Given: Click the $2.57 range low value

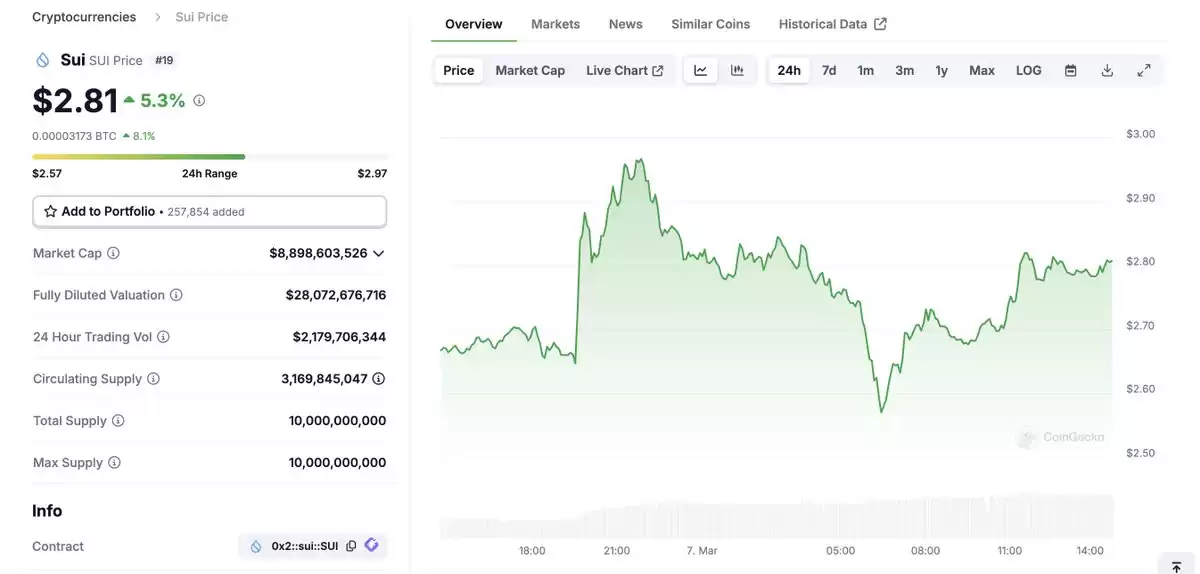Looking at the screenshot, I should pos(47,174).
